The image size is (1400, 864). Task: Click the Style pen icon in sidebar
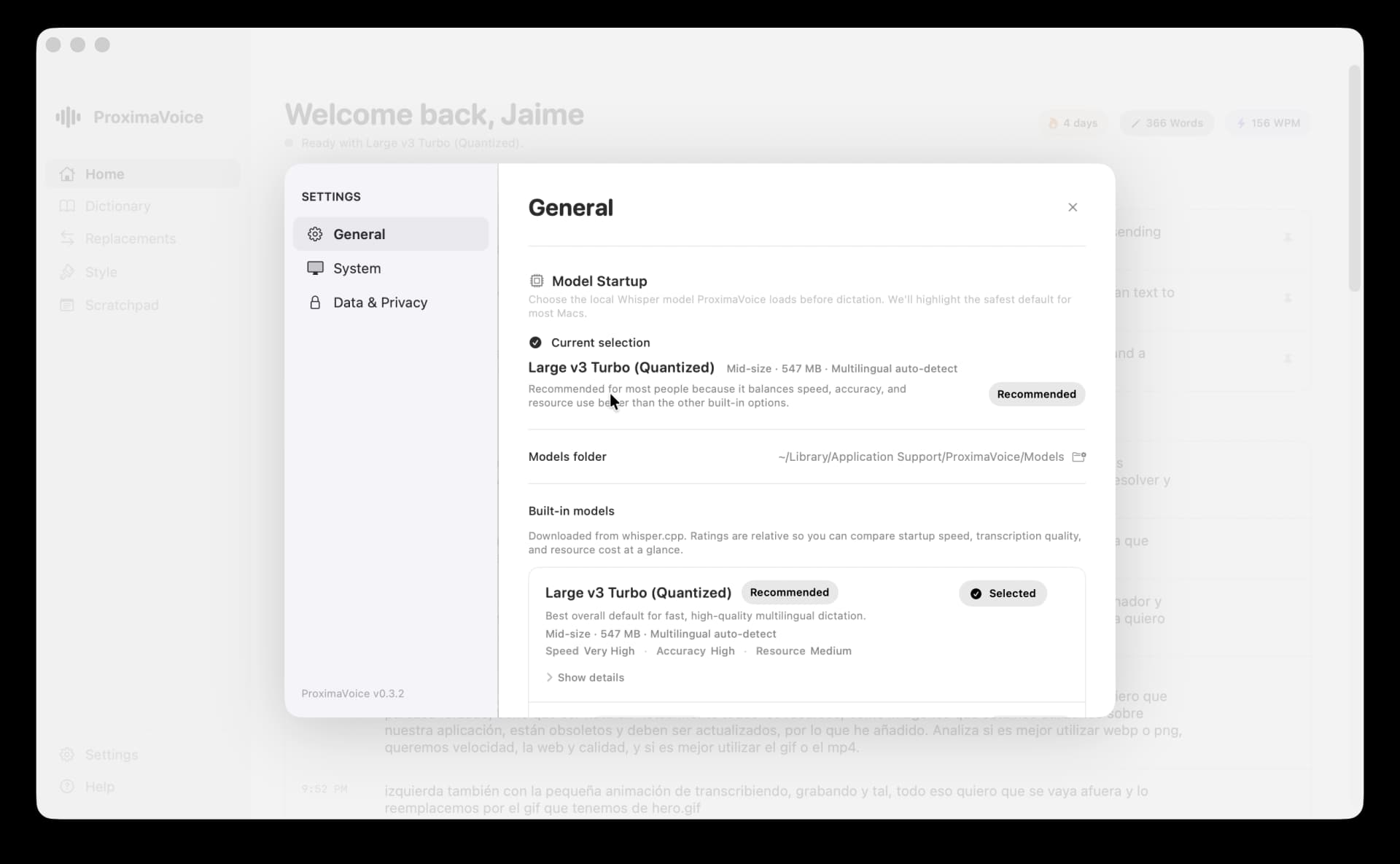click(67, 272)
